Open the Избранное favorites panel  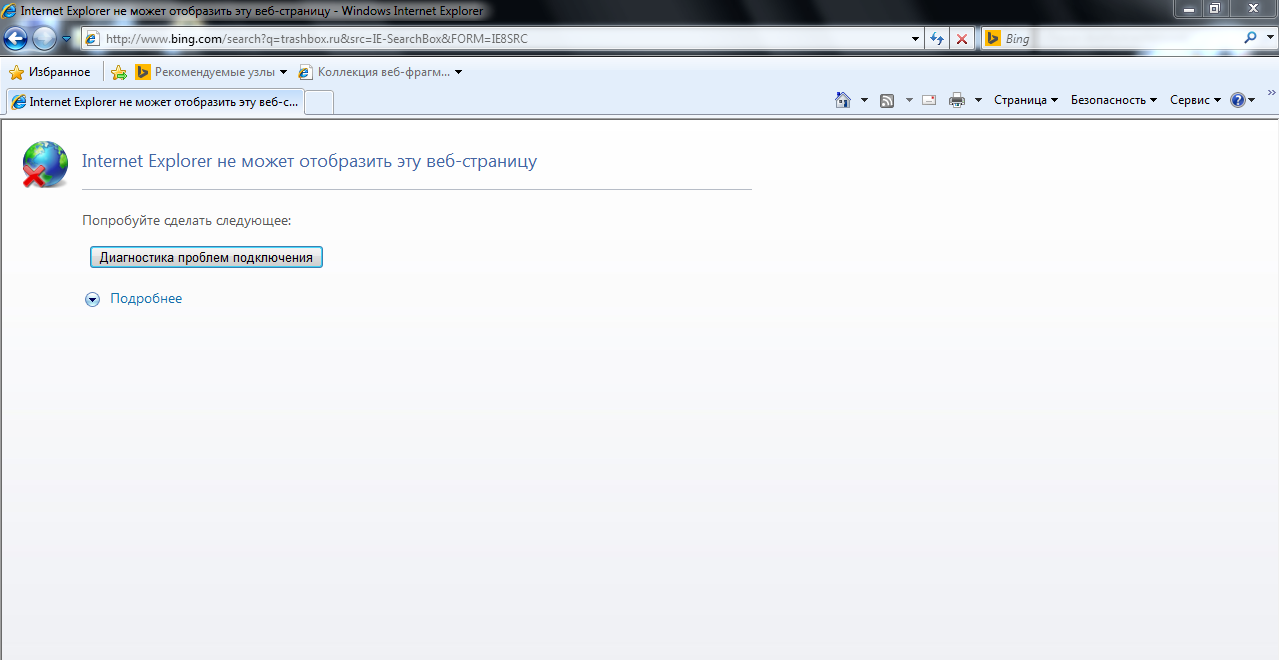(x=49, y=72)
